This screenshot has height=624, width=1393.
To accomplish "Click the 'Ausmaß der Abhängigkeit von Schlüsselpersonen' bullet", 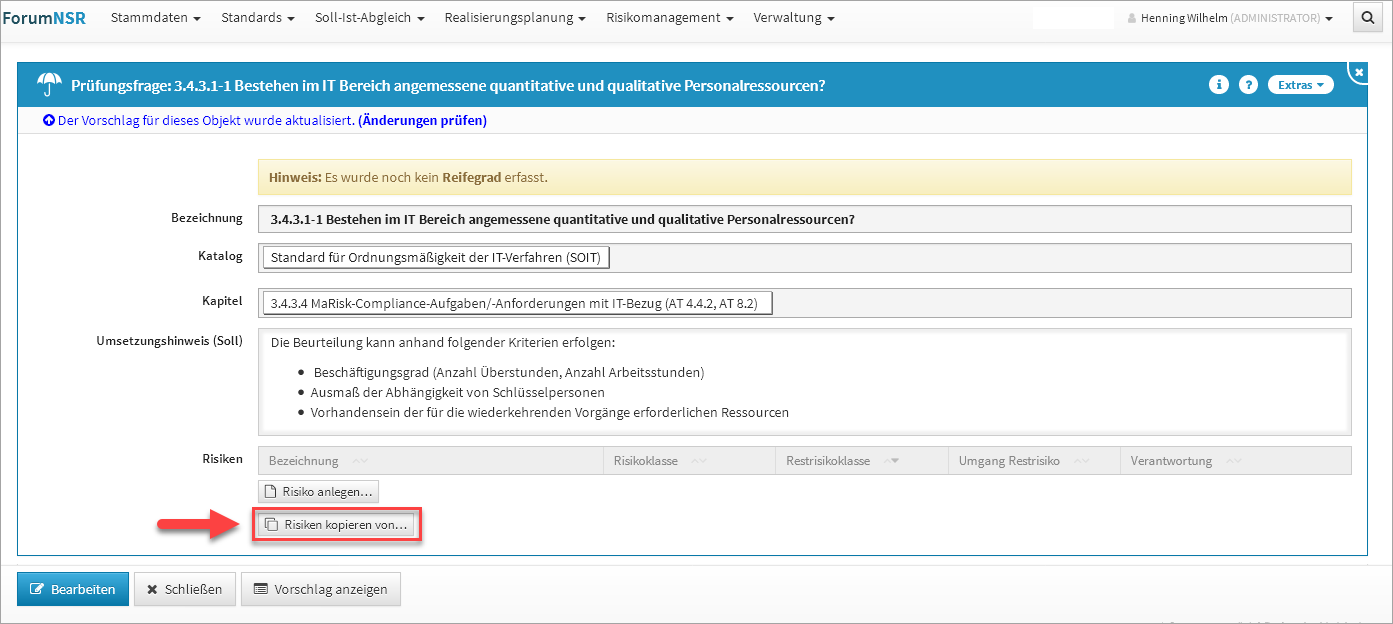I will (457, 392).
